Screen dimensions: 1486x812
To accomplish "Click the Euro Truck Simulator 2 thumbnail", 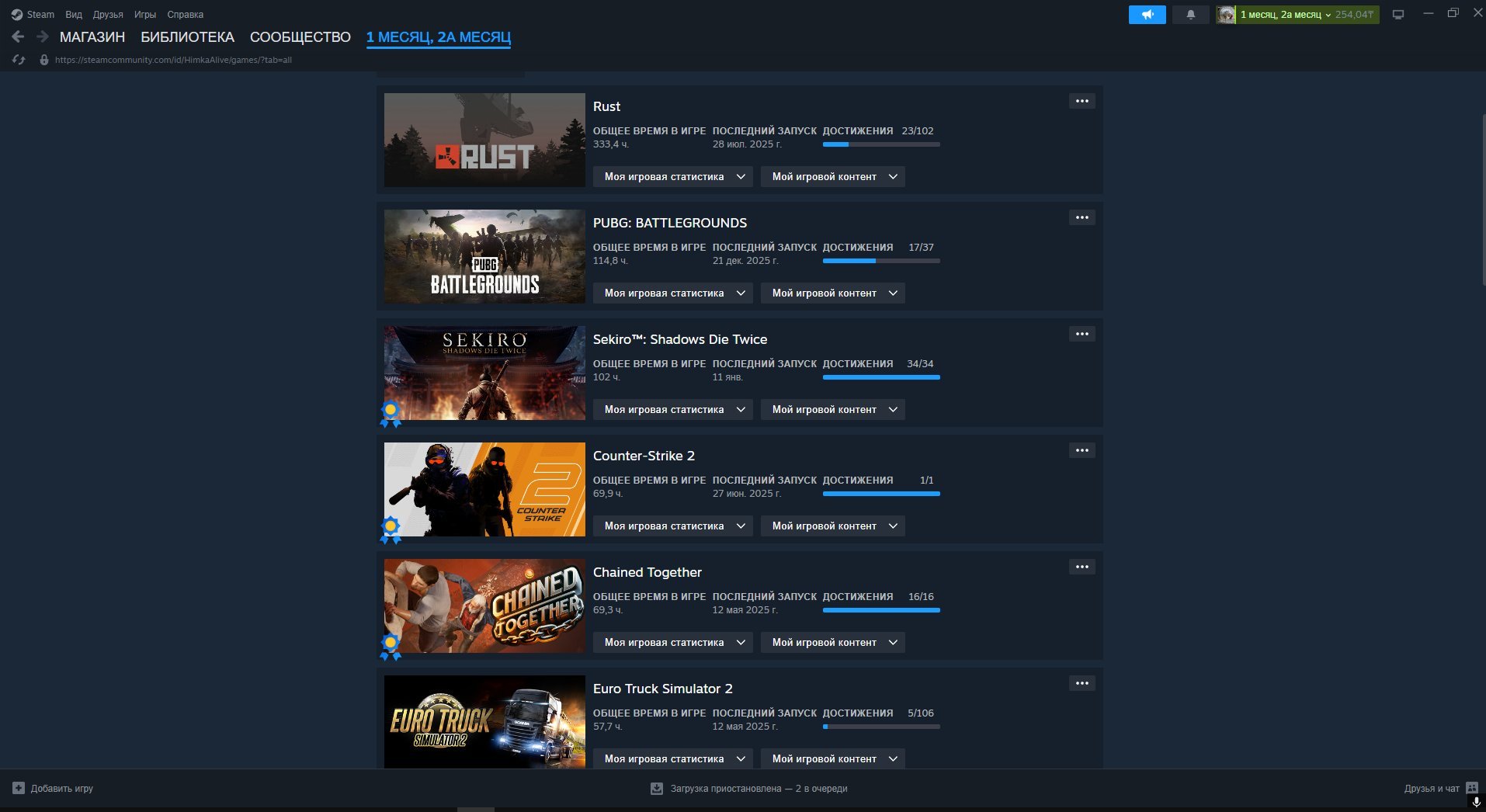I will (x=484, y=722).
